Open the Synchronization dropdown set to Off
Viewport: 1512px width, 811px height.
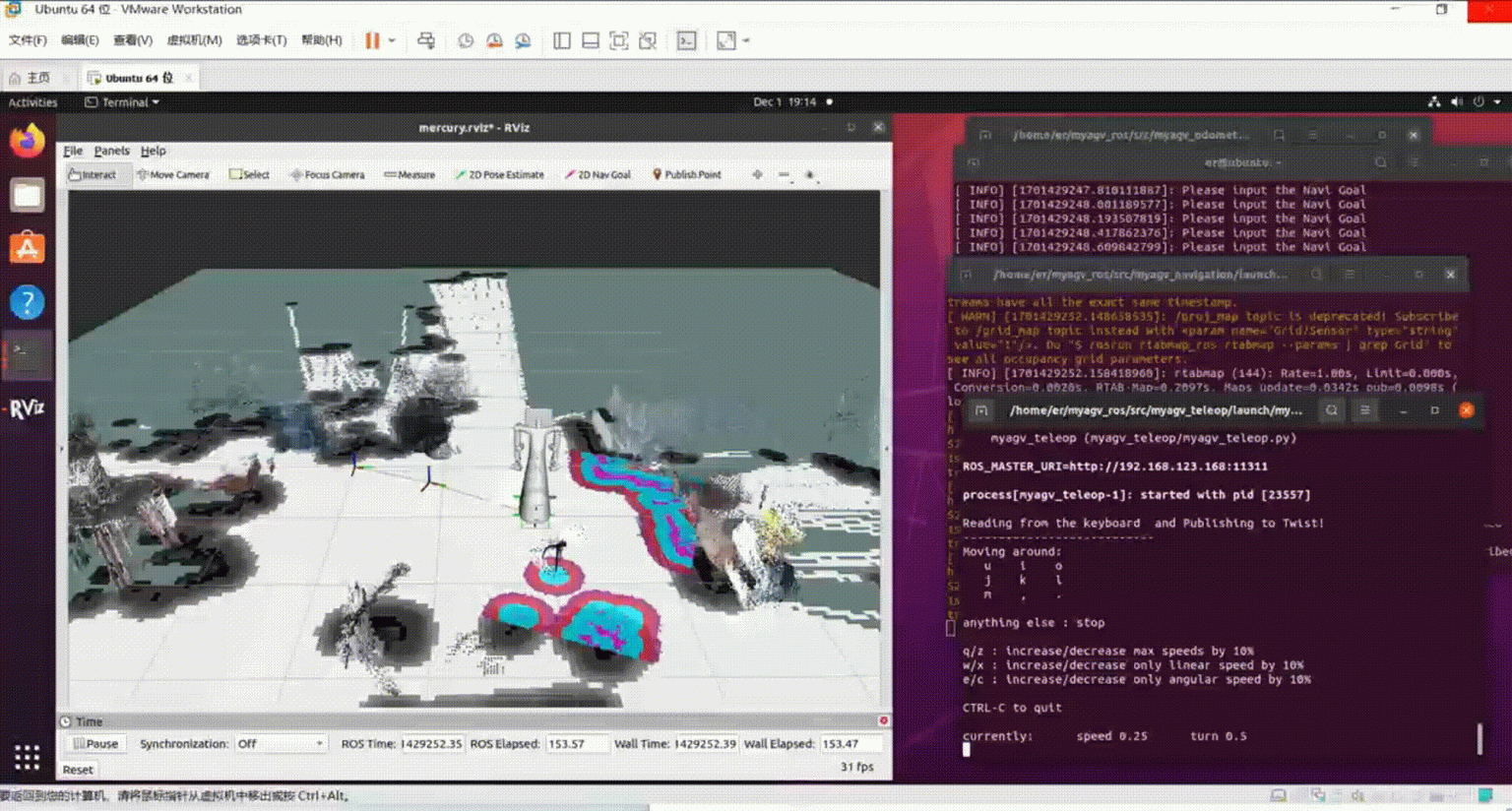280,744
